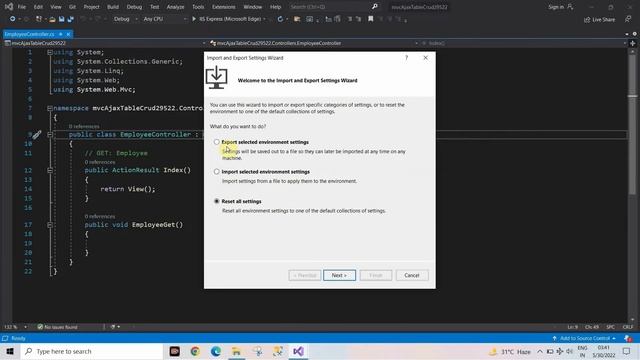Click the folder icon right of refresh

[x=297, y=19]
